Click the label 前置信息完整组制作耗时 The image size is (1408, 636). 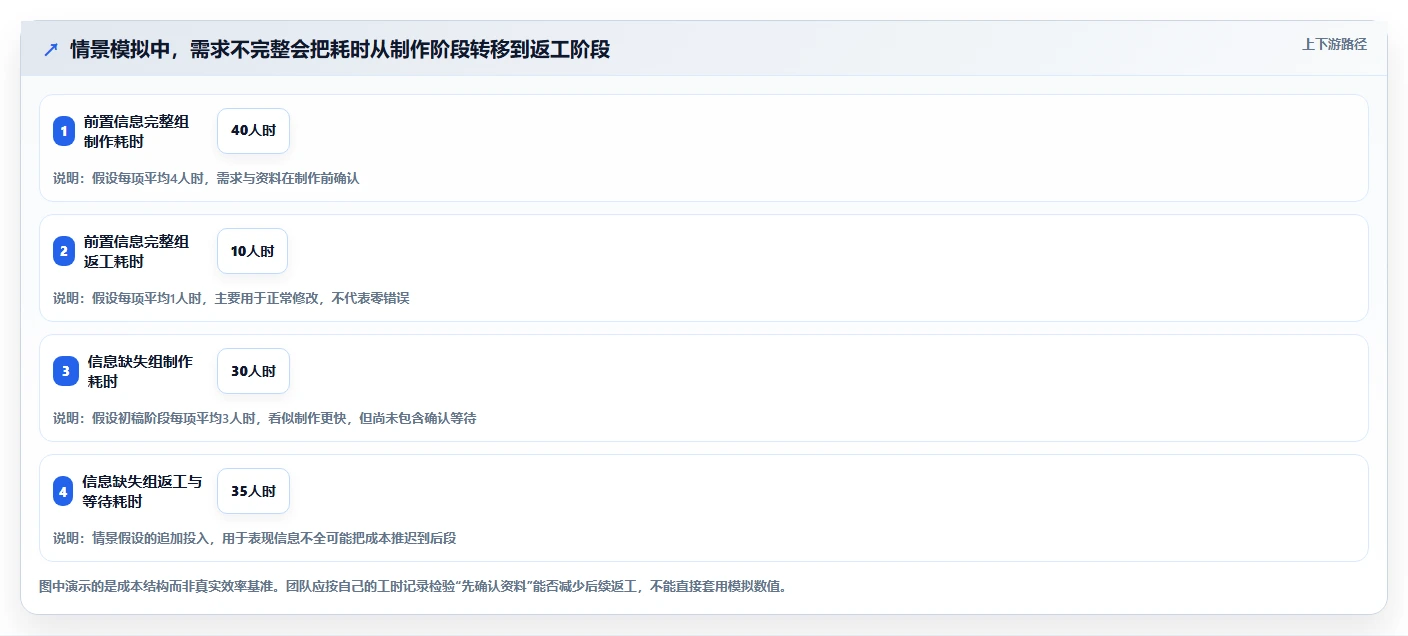[136, 131]
